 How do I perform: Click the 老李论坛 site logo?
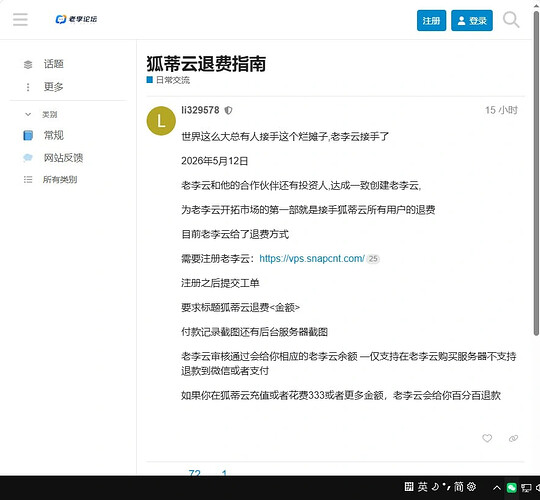(x=76, y=19)
